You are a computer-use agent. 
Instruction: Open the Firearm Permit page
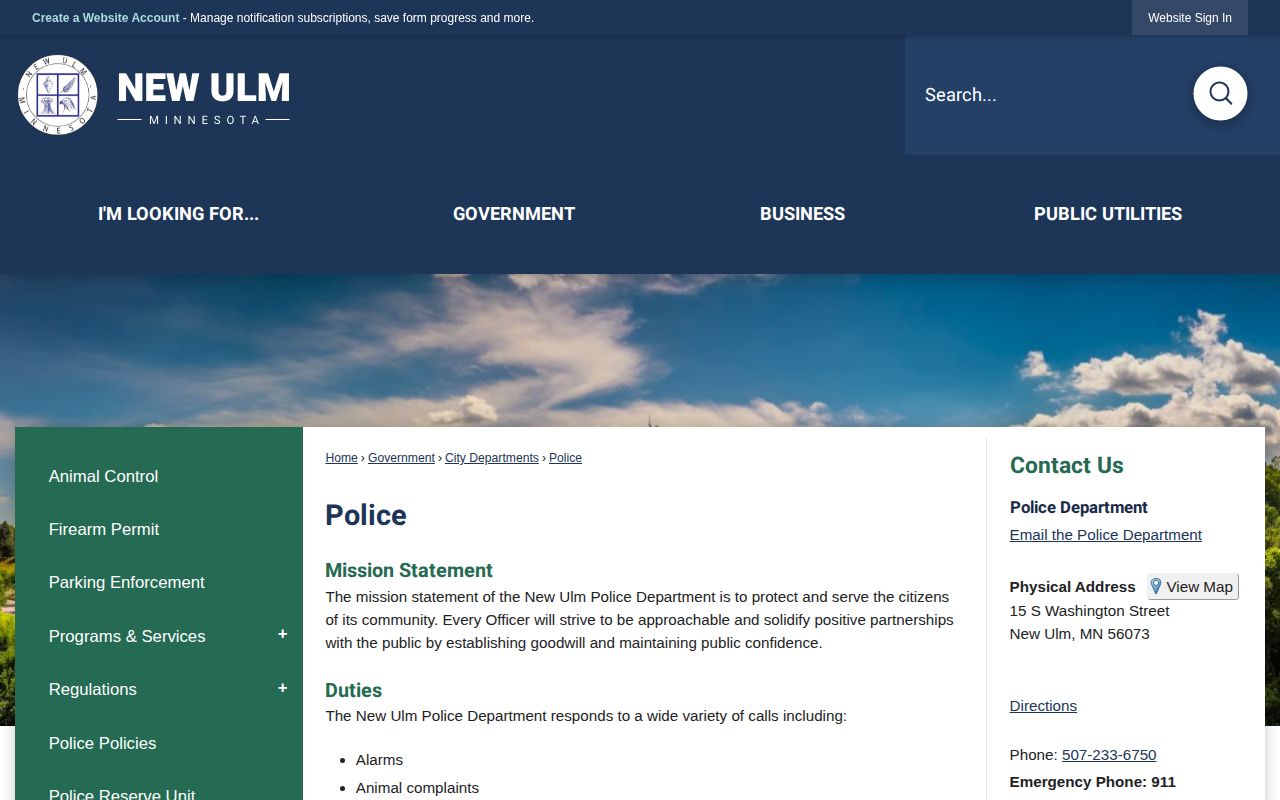pos(104,529)
